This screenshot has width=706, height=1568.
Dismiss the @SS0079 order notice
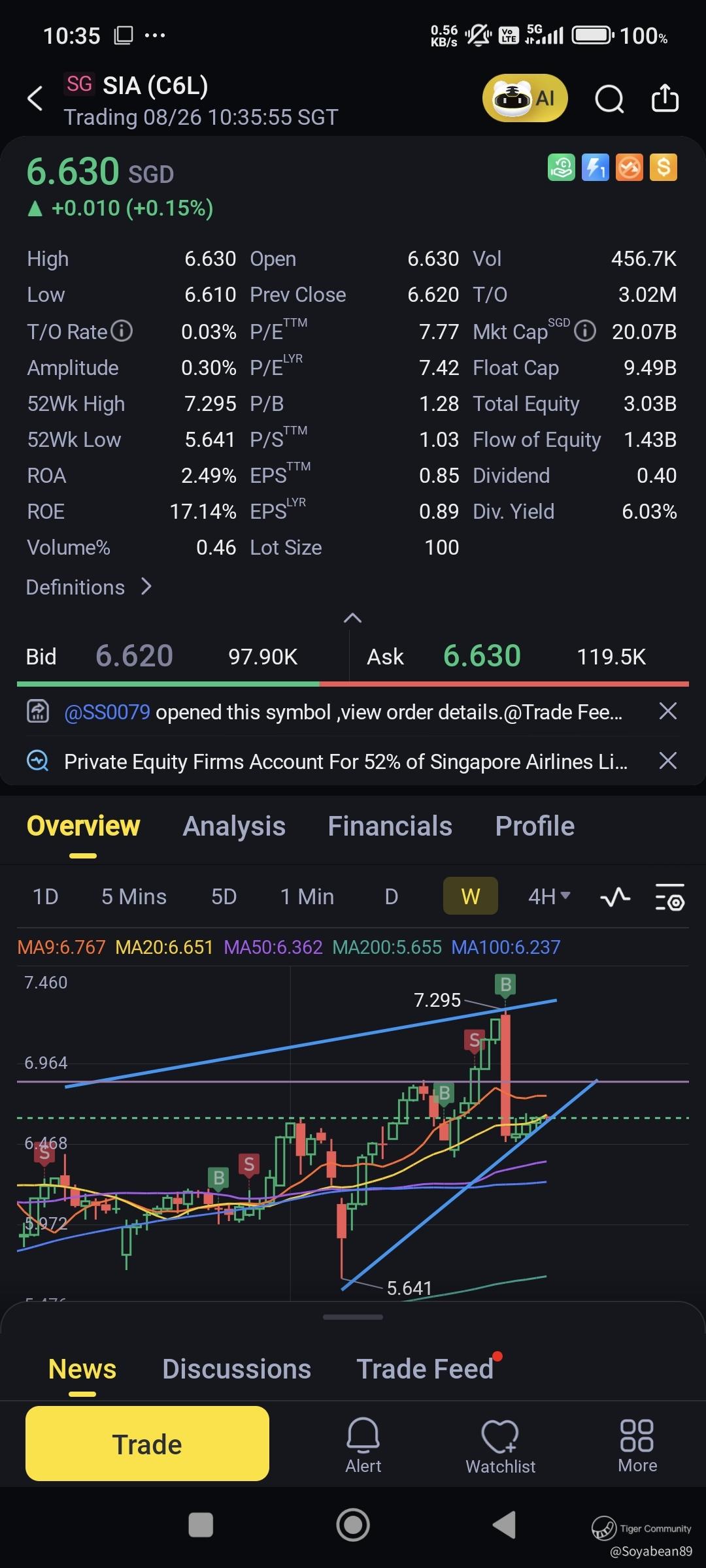point(667,711)
